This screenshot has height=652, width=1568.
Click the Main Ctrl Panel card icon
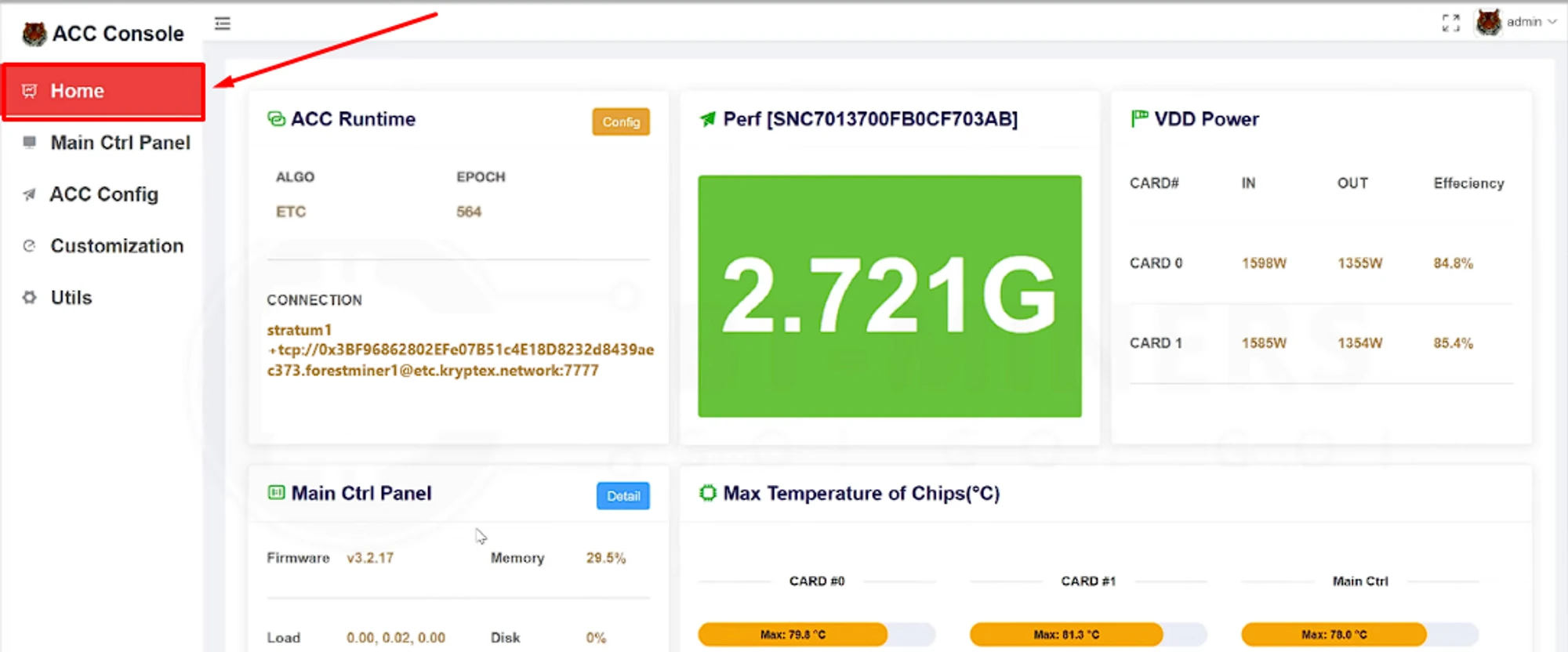click(x=276, y=493)
